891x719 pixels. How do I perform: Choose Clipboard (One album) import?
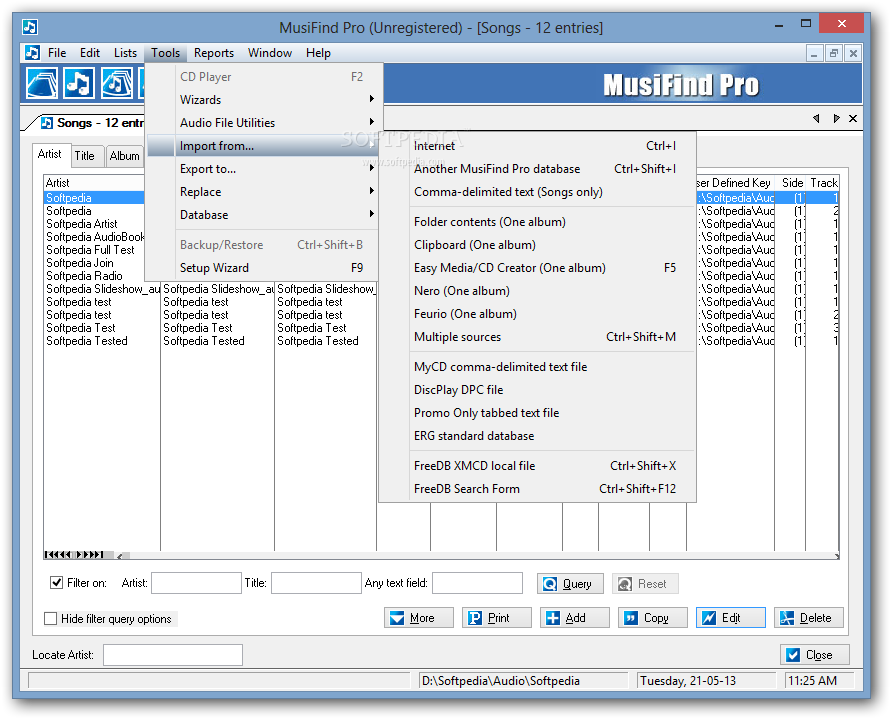point(538,245)
